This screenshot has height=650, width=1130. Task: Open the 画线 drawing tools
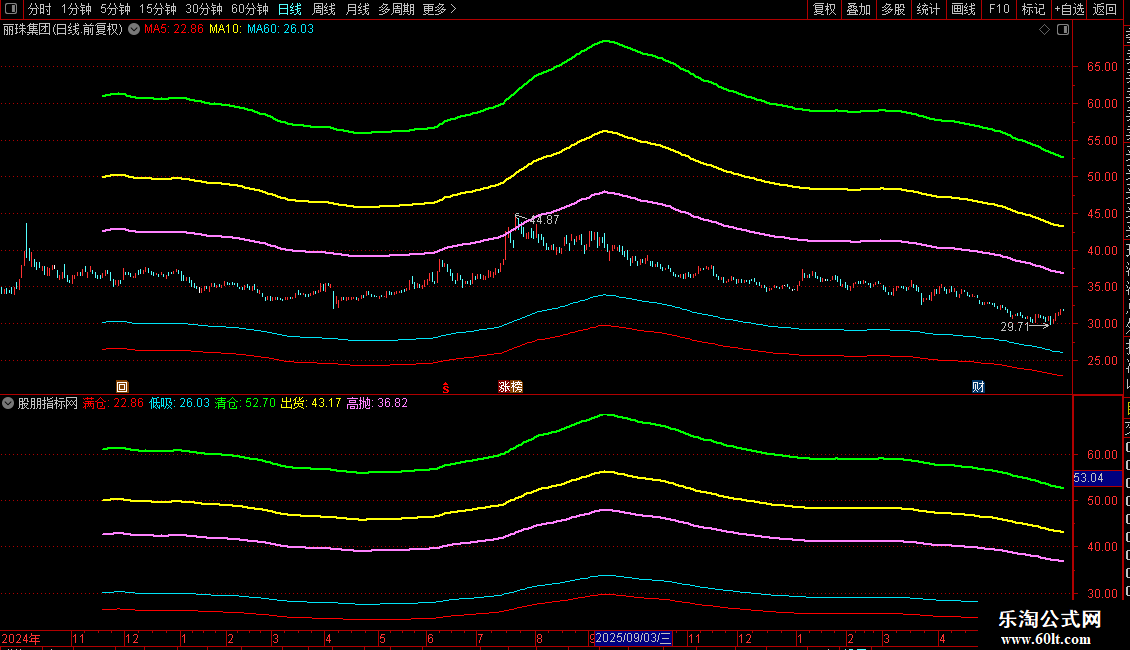tap(963, 9)
